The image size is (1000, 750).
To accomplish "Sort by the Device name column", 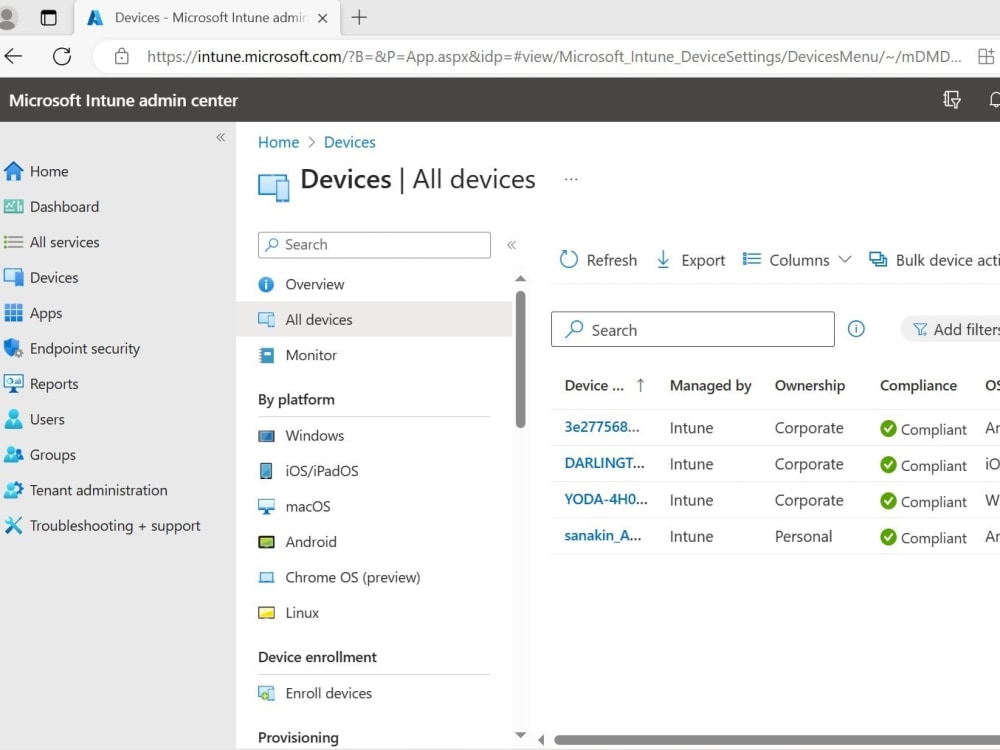I will click(x=598, y=385).
